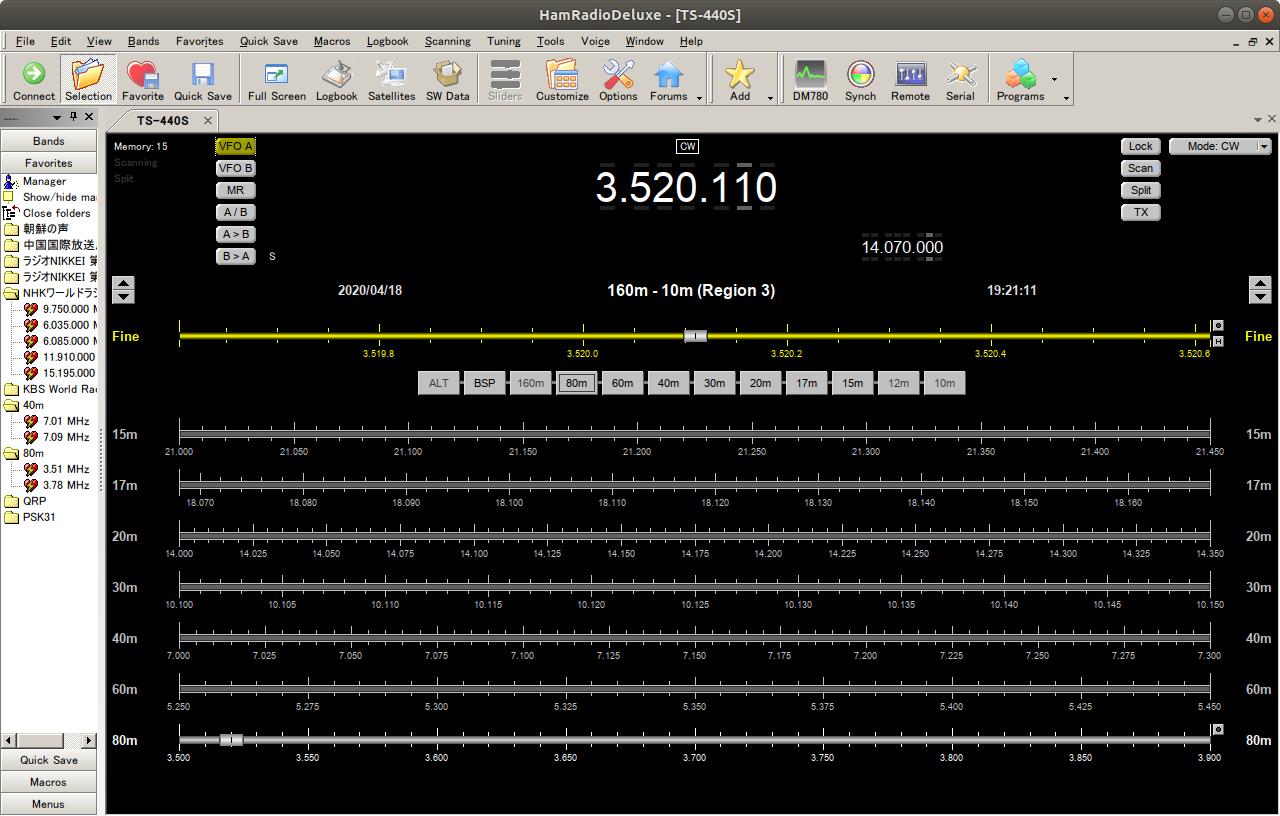
Task: Select 3.51 MHz favorite in 80m folder
Action: point(65,469)
